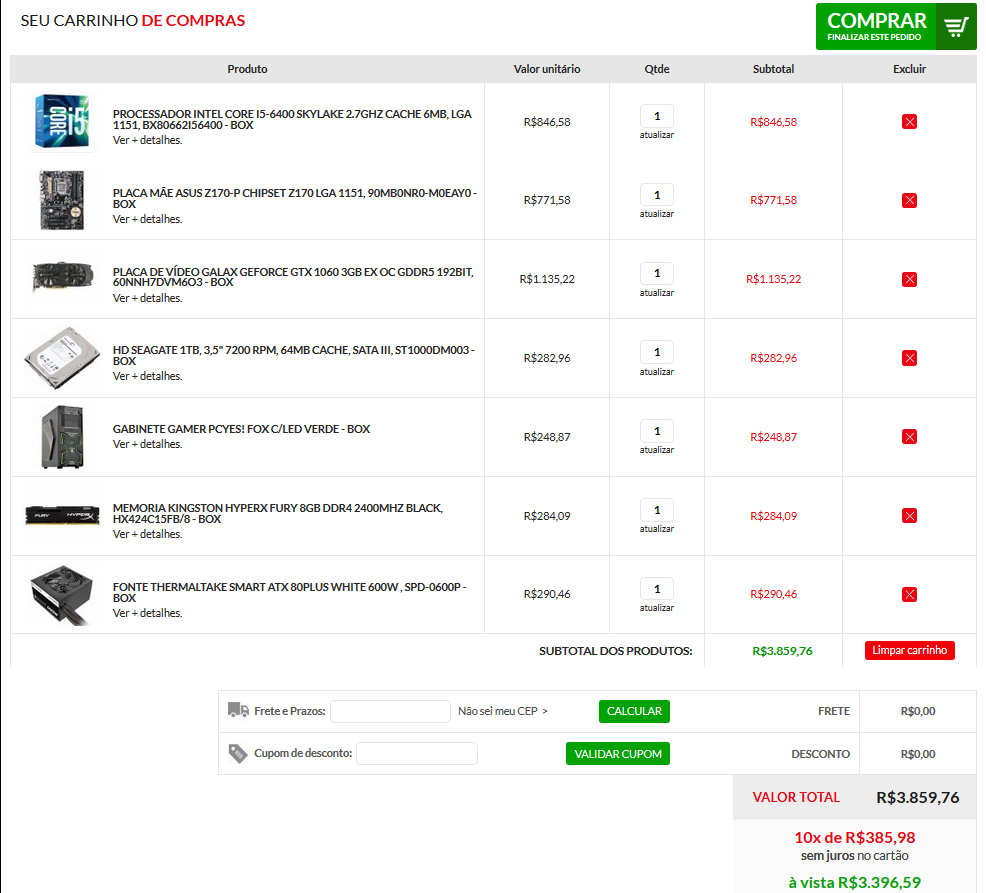Click CALCULAR to compute shipping
The height and width of the screenshot is (893, 986).
634,711
